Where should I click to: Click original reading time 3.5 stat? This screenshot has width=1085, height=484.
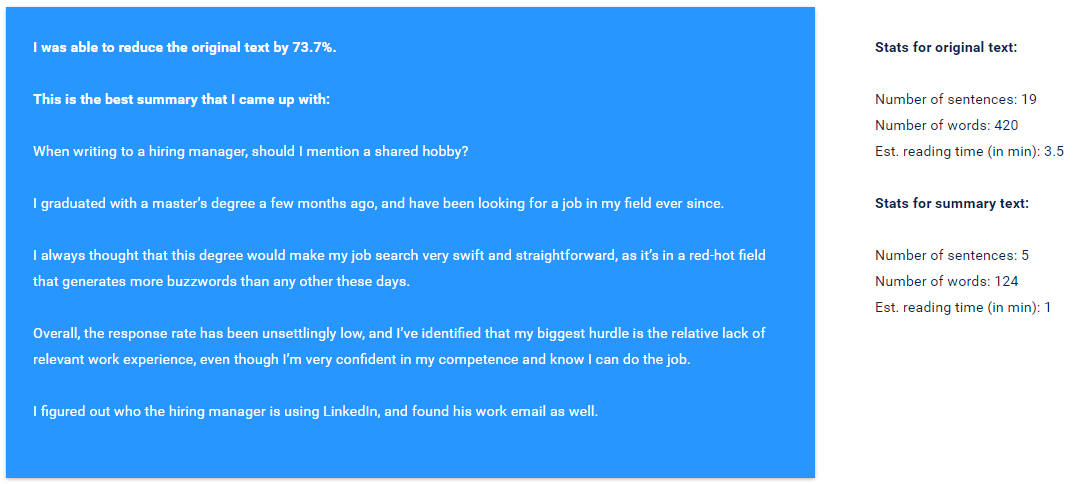969,152
